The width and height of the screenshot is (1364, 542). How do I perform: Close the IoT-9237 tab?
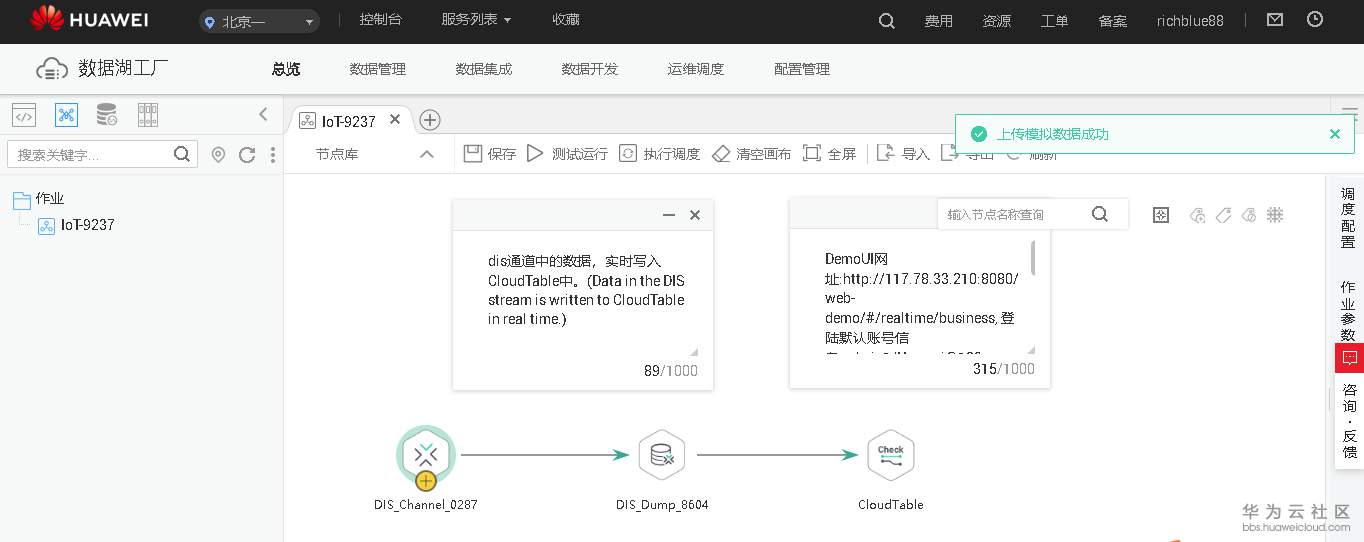pos(395,120)
